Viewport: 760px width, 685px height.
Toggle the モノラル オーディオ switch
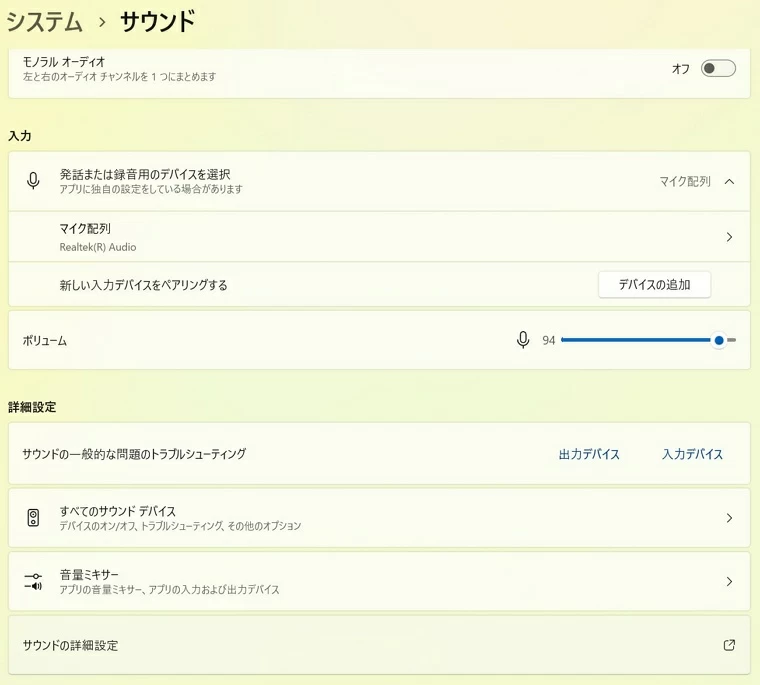pos(718,68)
